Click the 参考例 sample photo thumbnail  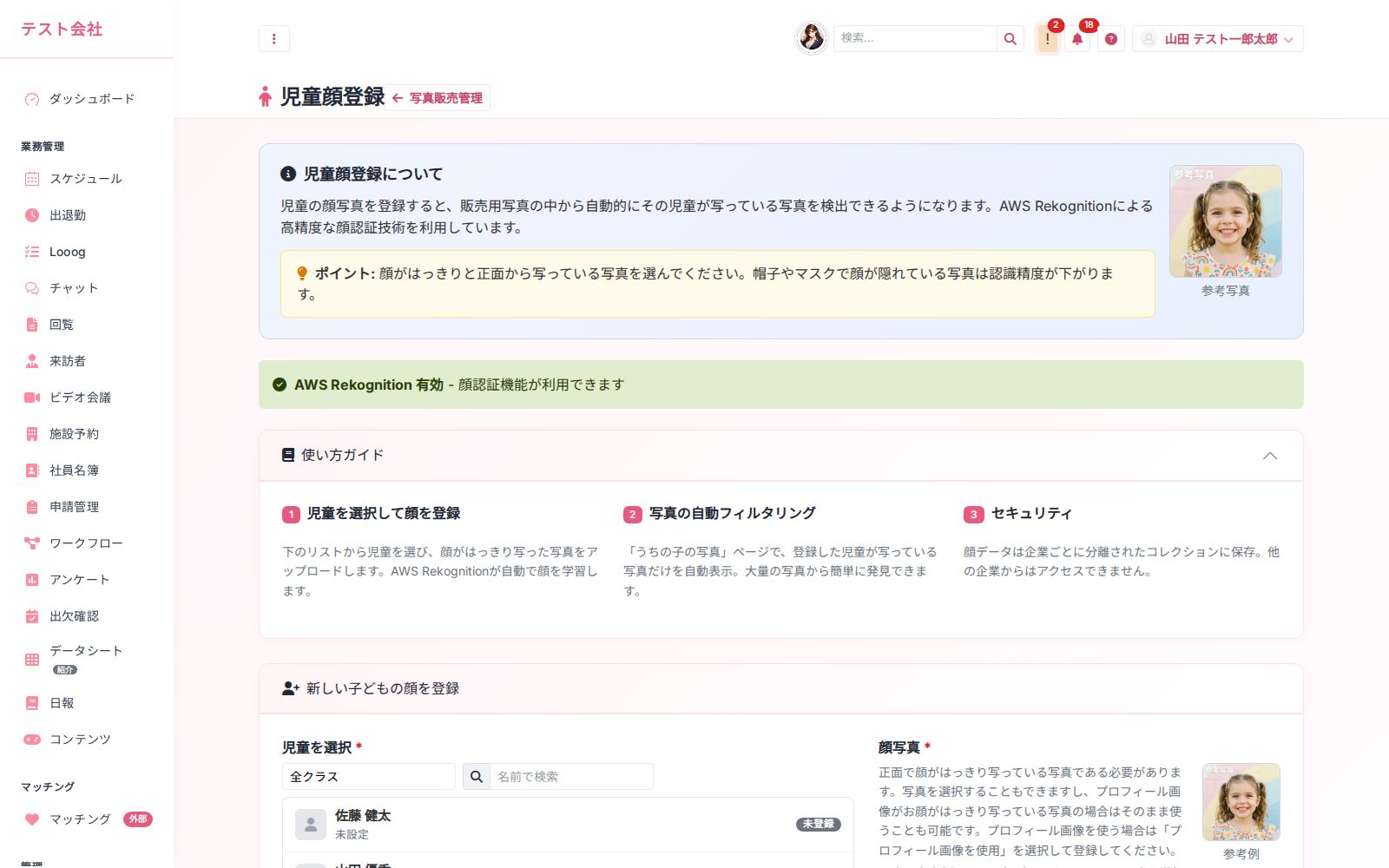(x=1241, y=802)
